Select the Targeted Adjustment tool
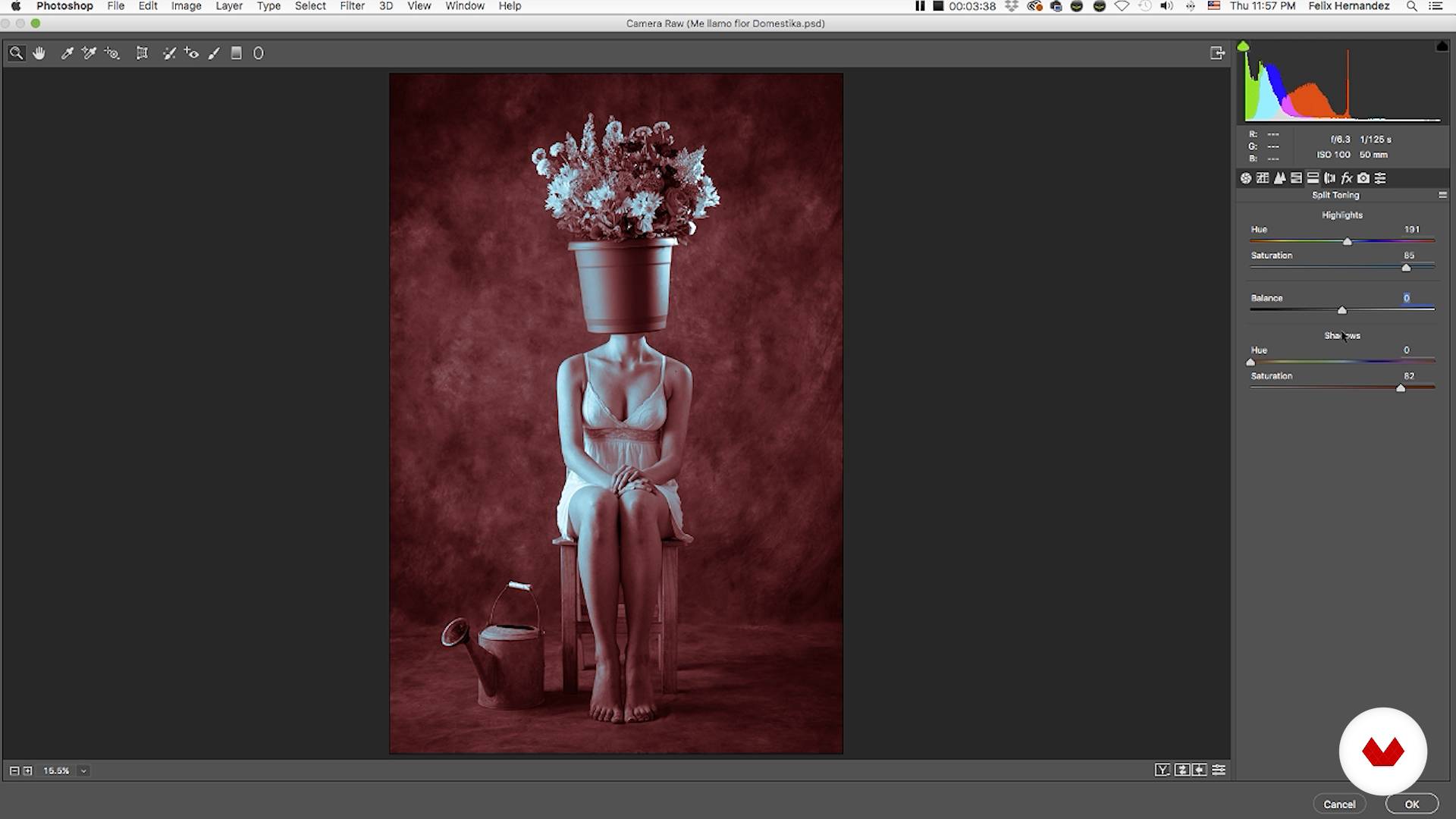The height and width of the screenshot is (819, 1456). pyautogui.click(x=112, y=53)
